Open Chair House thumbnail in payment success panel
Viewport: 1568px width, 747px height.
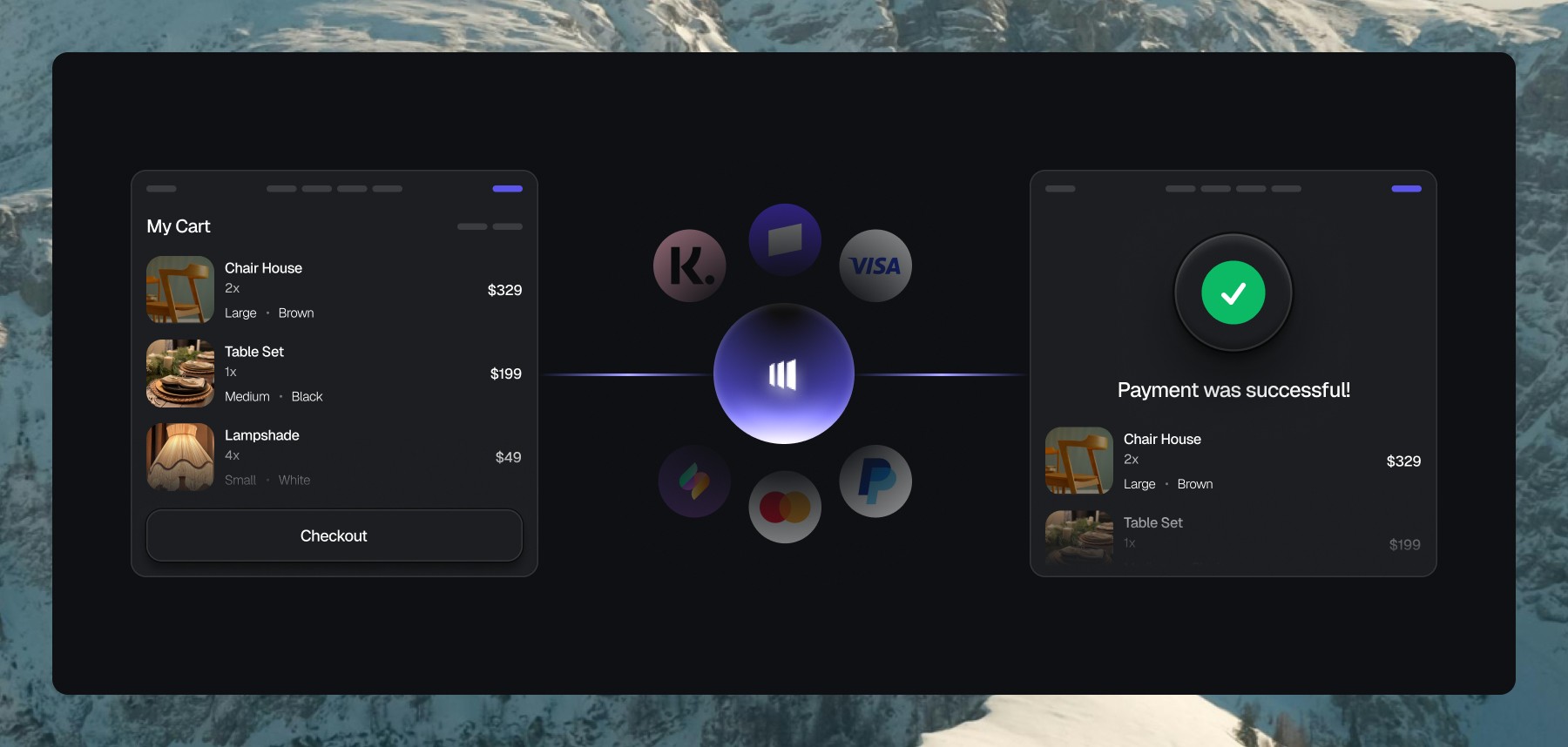tap(1079, 461)
